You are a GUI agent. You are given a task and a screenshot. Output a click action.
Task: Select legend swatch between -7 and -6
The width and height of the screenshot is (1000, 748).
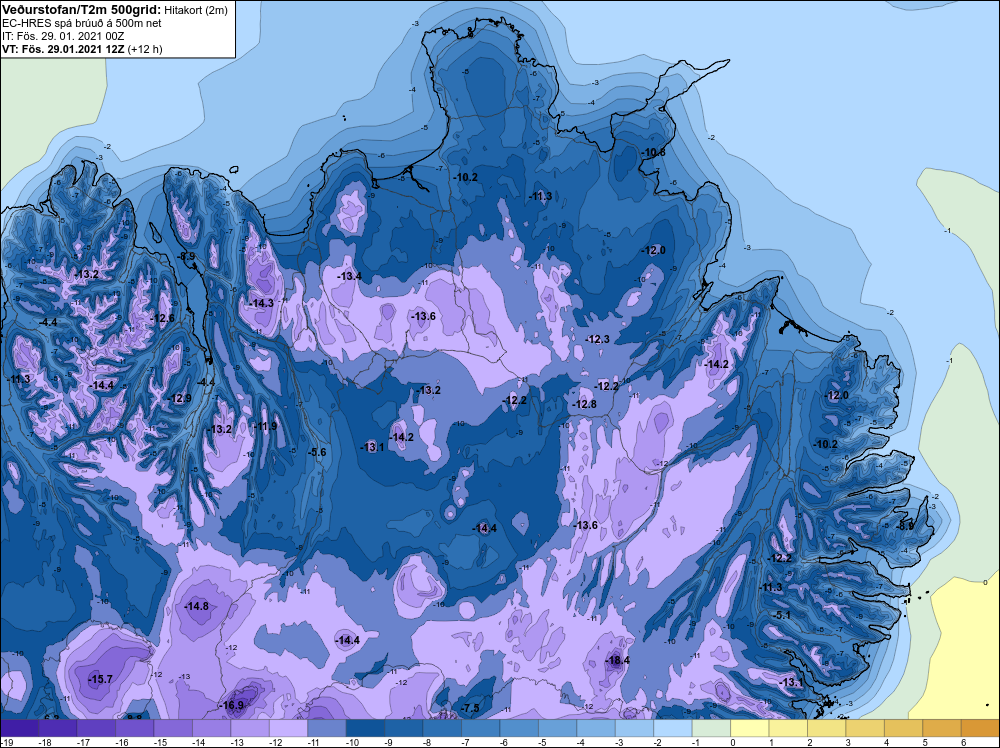coord(481,728)
